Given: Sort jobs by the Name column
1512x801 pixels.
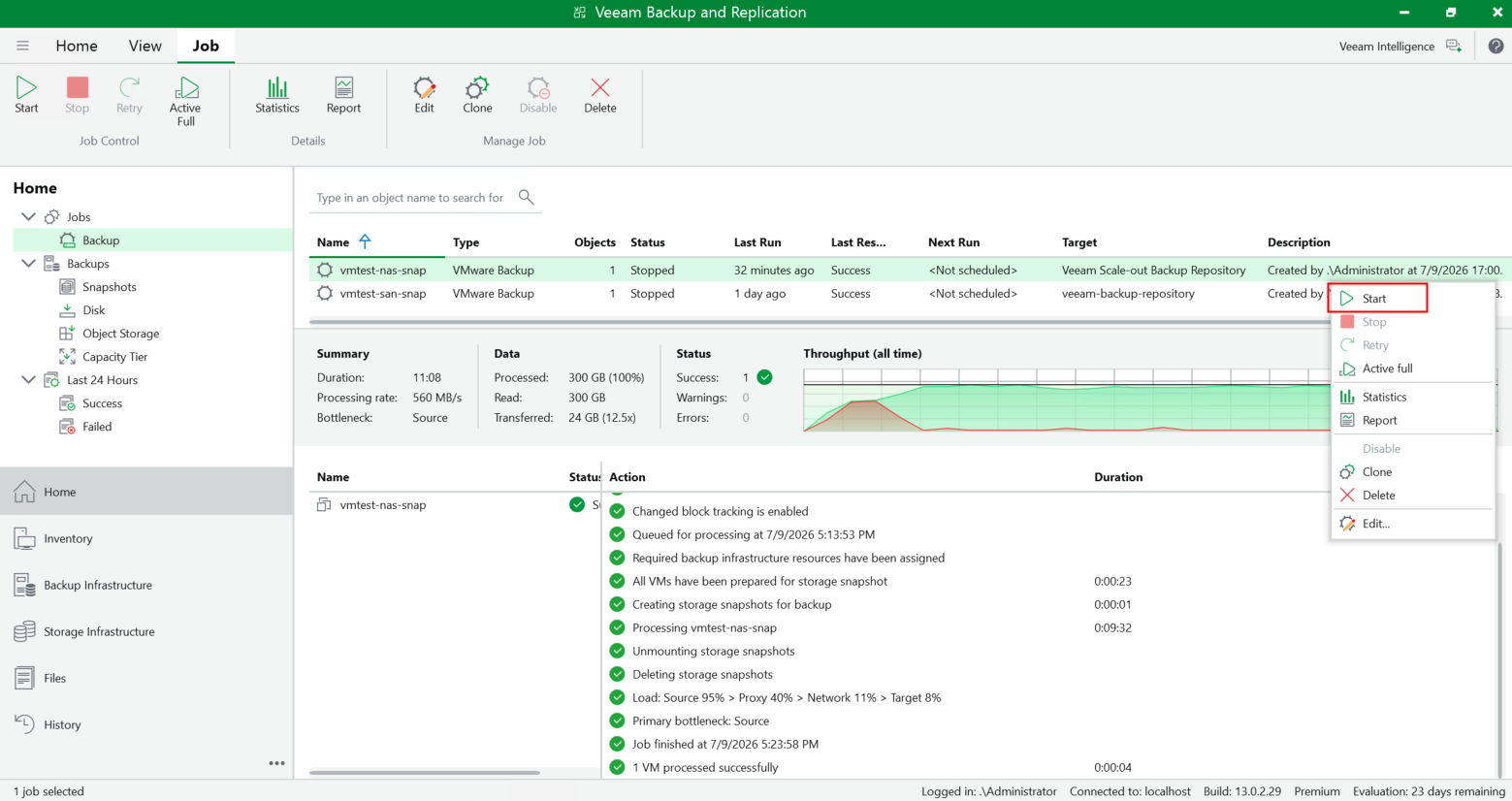Looking at the screenshot, I should pyautogui.click(x=333, y=242).
